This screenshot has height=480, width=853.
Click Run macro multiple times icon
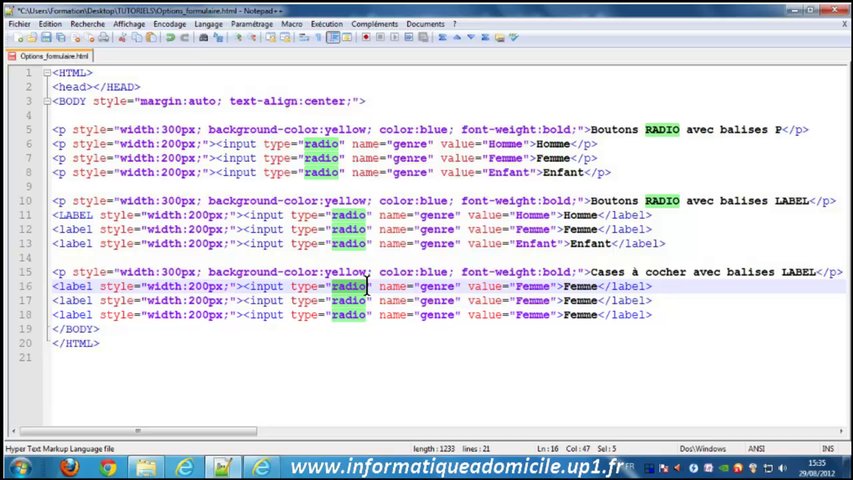(409, 38)
